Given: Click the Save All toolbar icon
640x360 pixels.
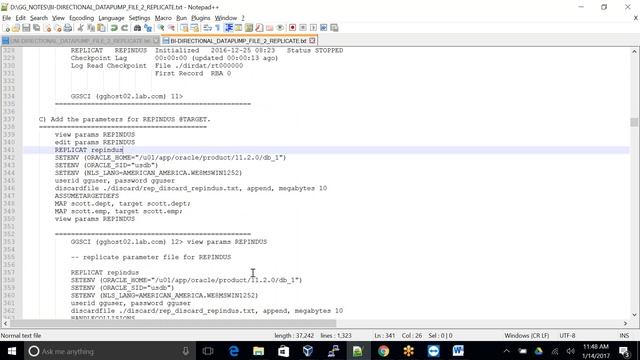Looking at the screenshot, I should point(36,28).
